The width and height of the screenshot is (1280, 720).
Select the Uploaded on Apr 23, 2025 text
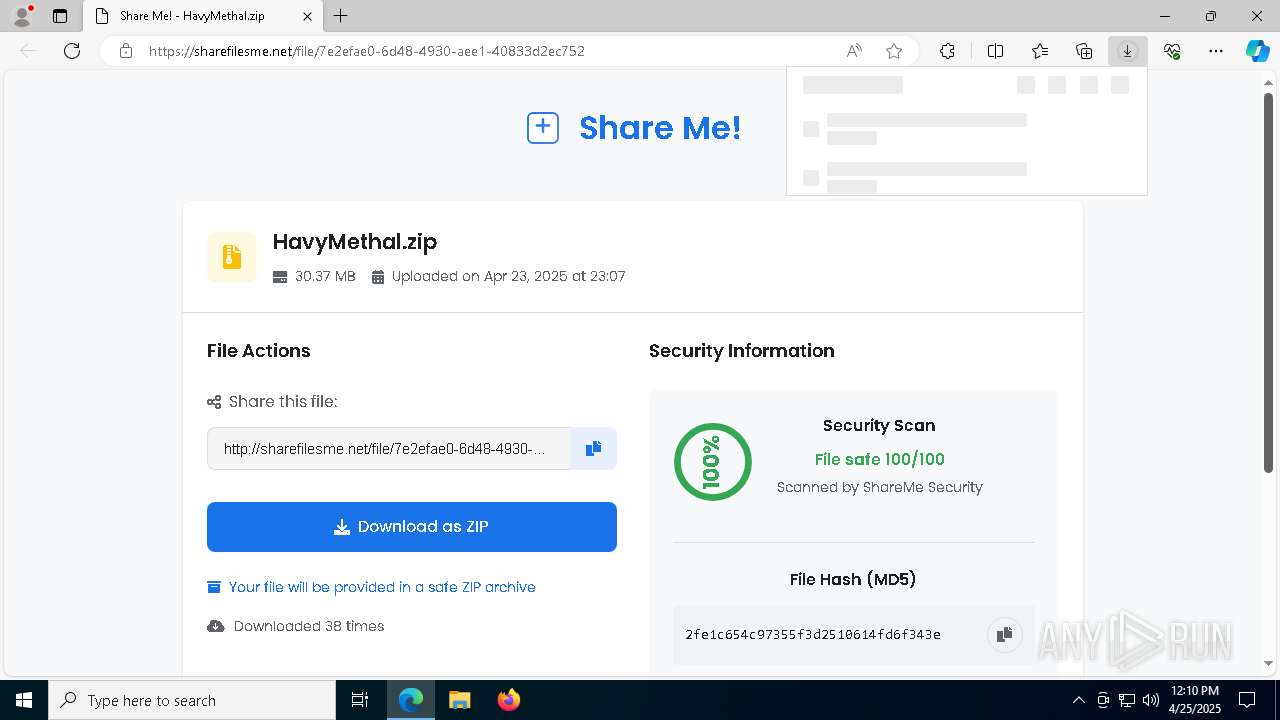[508, 277]
